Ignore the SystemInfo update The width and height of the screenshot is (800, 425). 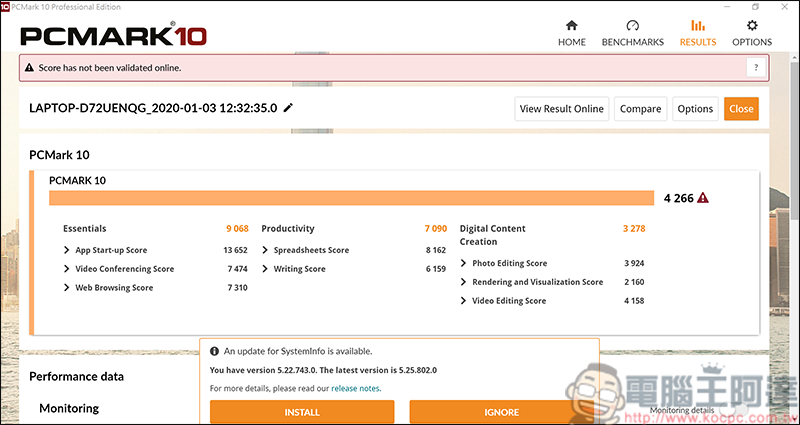(x=502, y=412)
